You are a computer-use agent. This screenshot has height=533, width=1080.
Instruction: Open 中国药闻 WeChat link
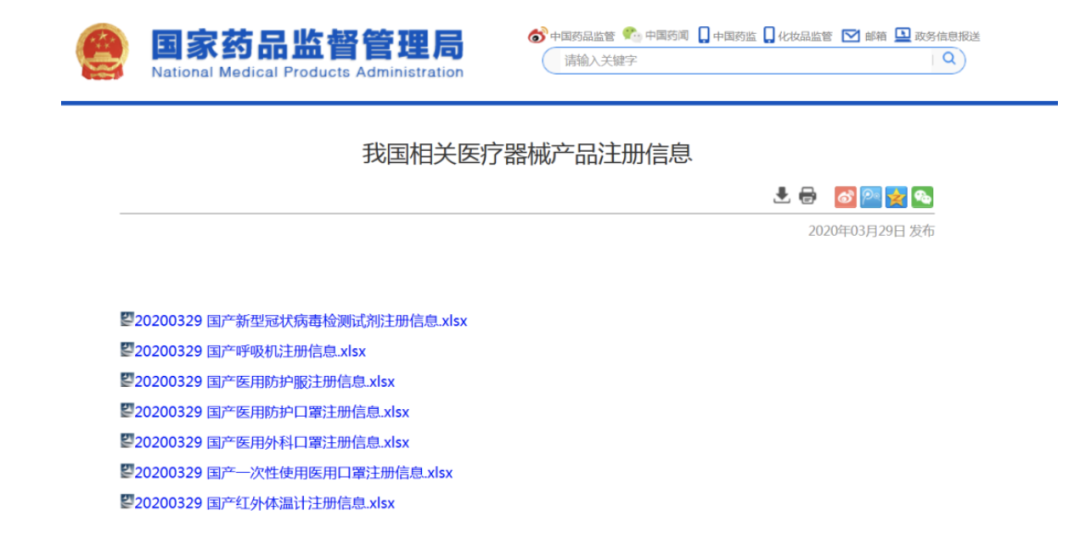tap(656, 36)
